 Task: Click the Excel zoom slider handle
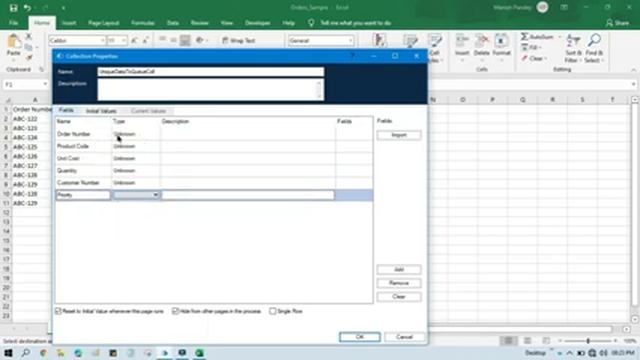point(588,341)
